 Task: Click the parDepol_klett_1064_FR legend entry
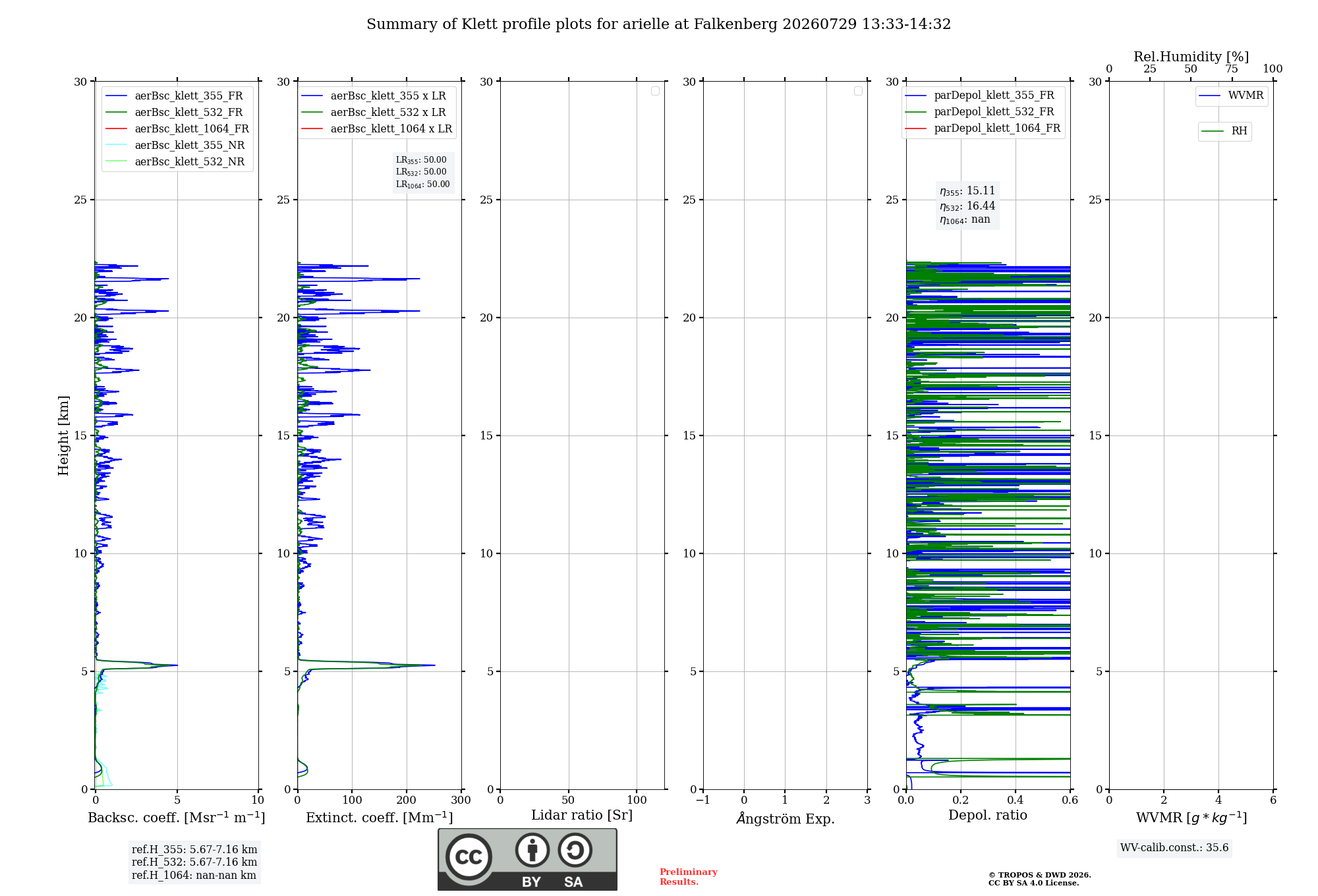tap(983, 128)
